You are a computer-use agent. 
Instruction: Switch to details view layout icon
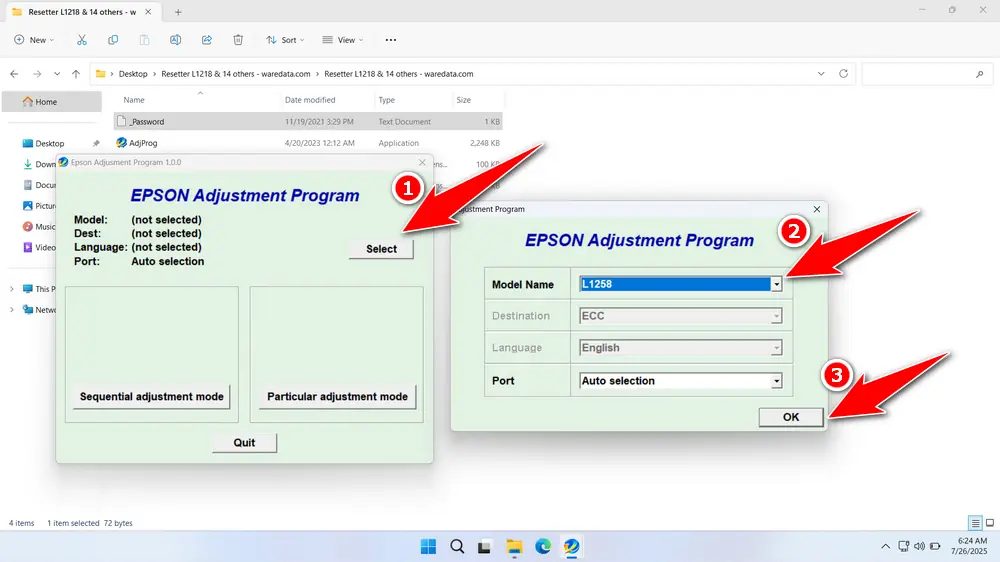point(975,523)
